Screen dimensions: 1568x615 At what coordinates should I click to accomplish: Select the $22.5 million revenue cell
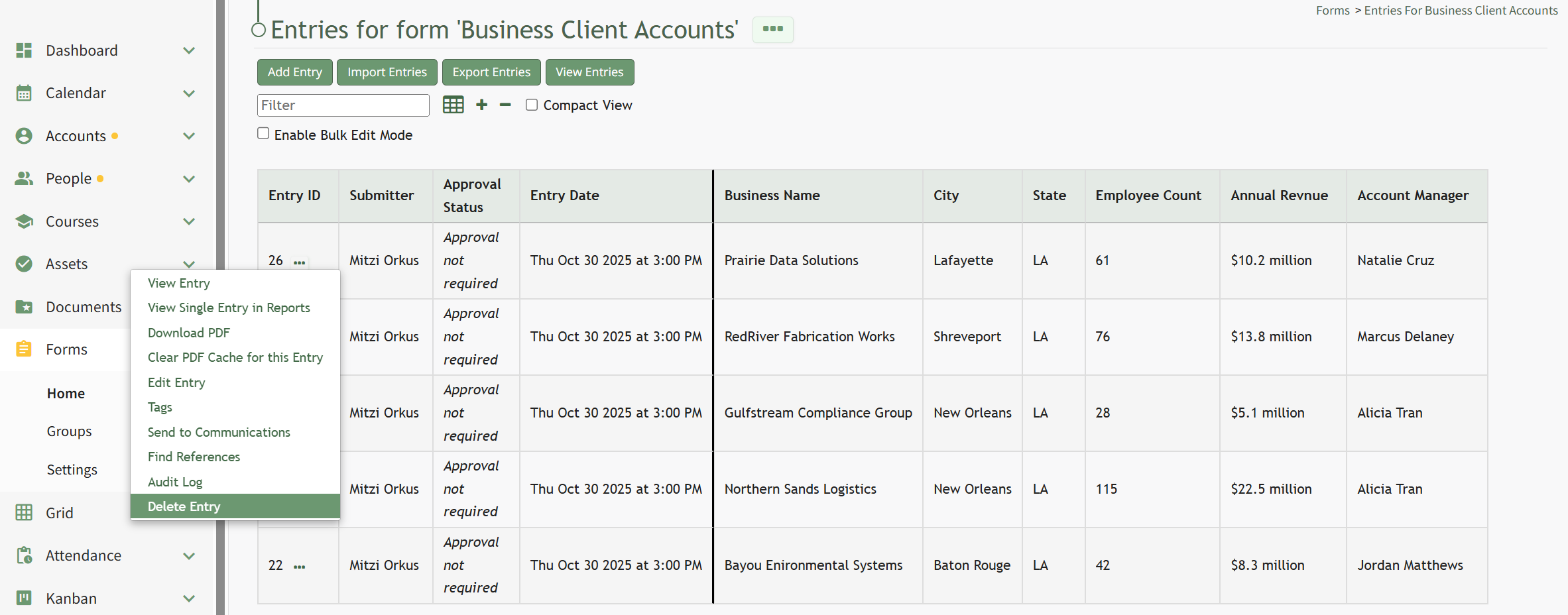[1283, 489]
